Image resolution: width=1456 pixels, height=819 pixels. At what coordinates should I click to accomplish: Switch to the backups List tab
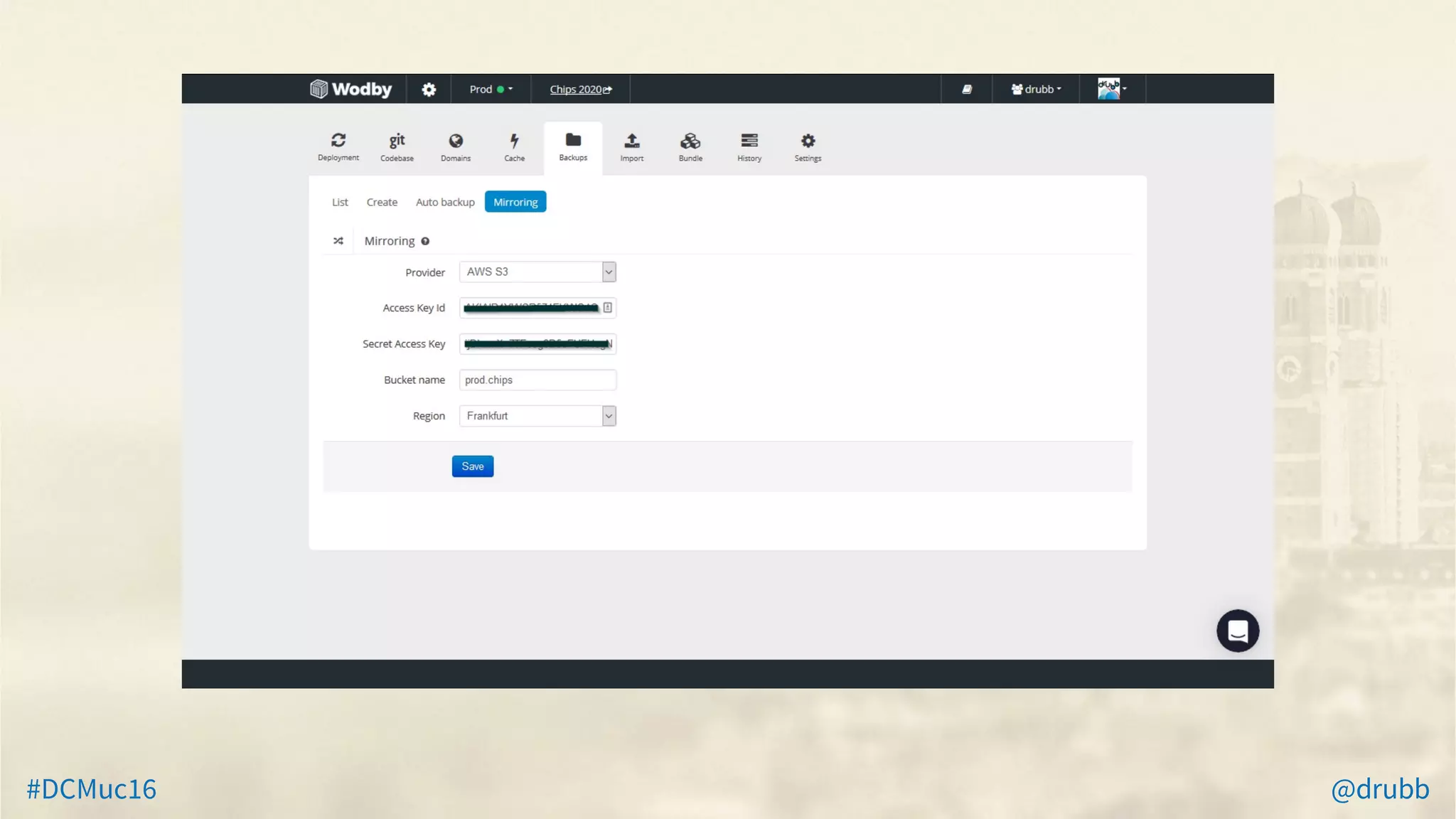pos(340,202)
